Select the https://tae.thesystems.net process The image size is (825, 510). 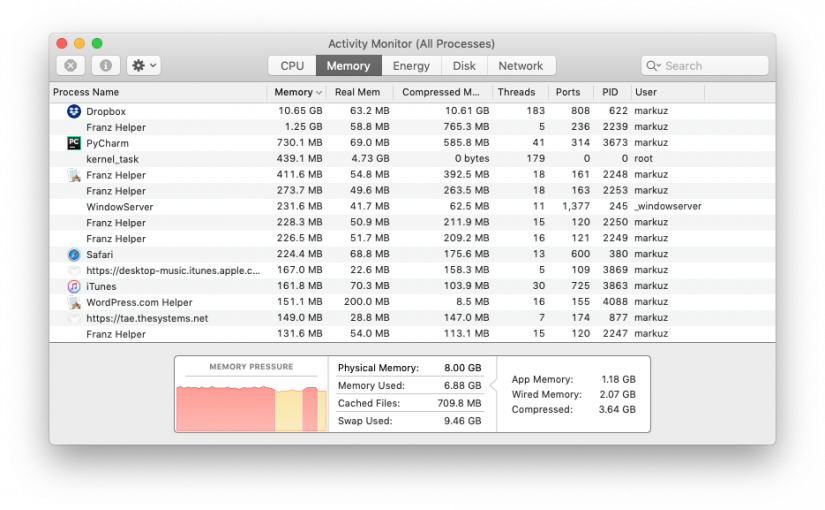[x=412, y=318]
